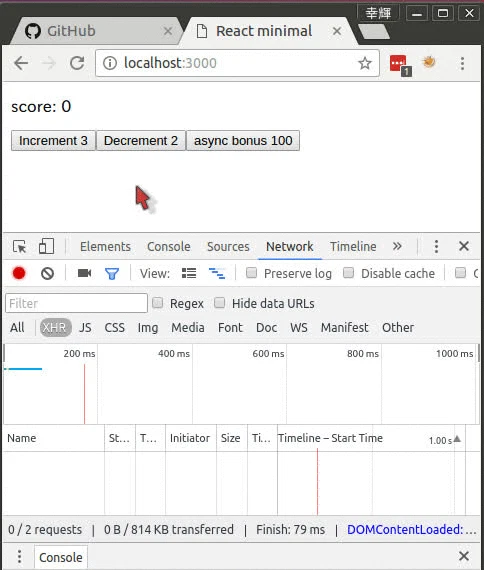Close the DevTools panel
The width and height of the screenshot is (484, 570).
tap(464, 246)
